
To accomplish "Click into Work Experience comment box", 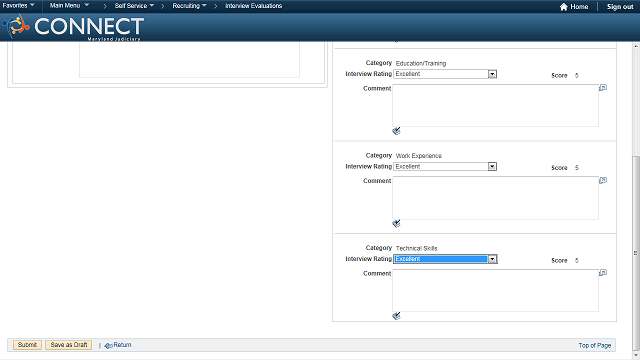I will (496, 198).
